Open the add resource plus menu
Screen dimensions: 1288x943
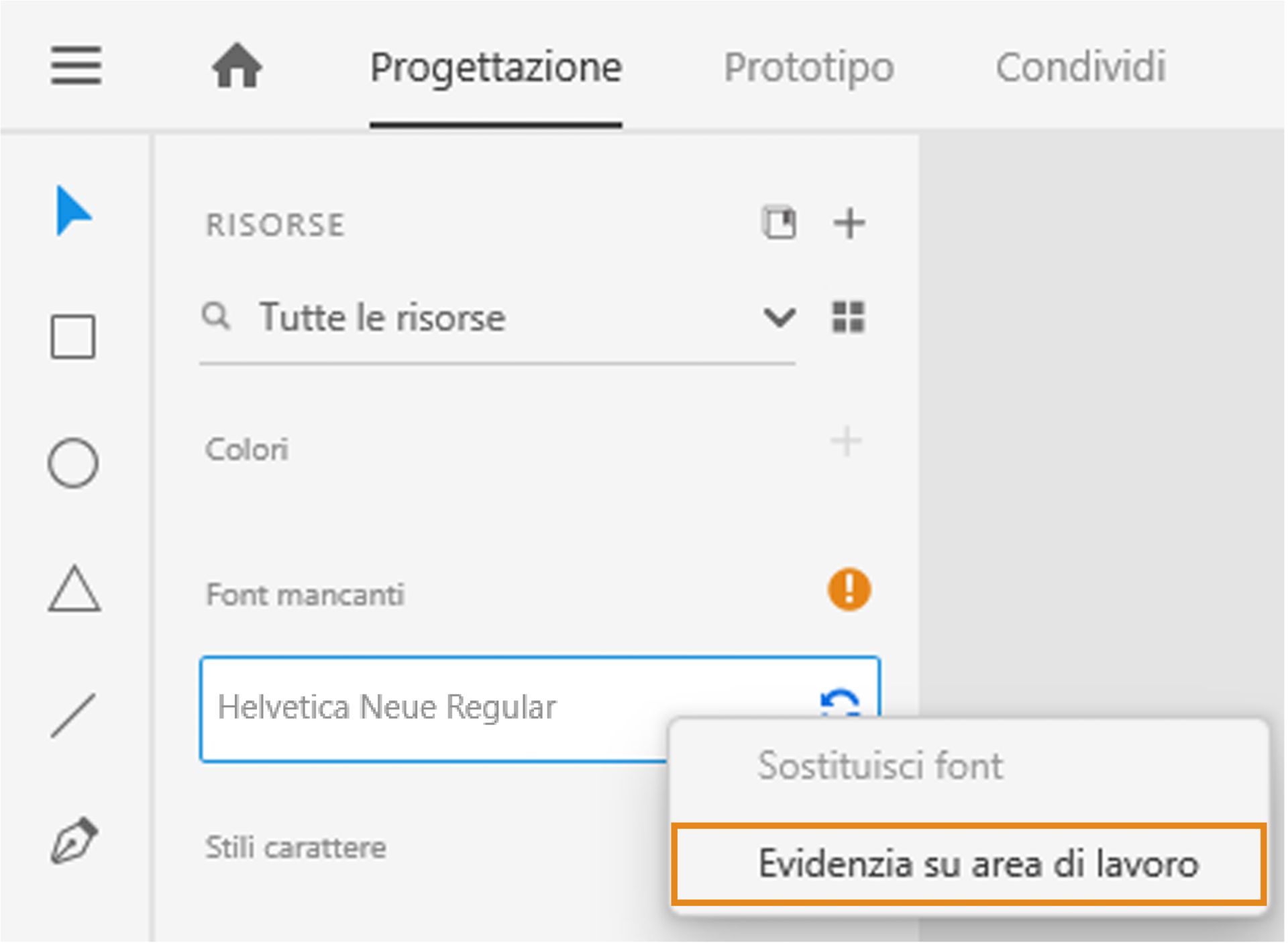click(849, 224)
